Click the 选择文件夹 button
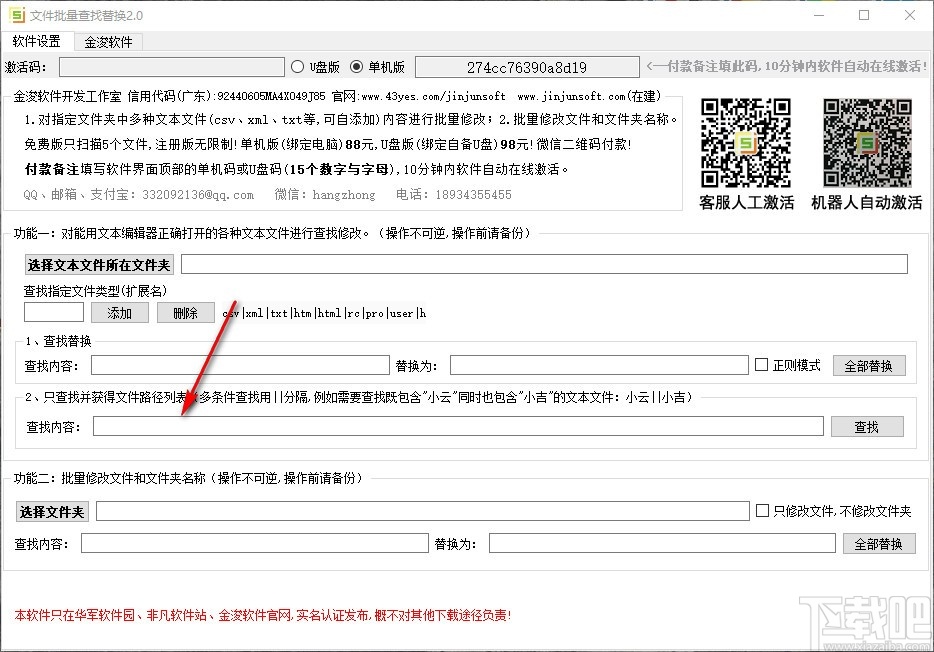This screenshot has width=934, height=652. coord(52,511)
